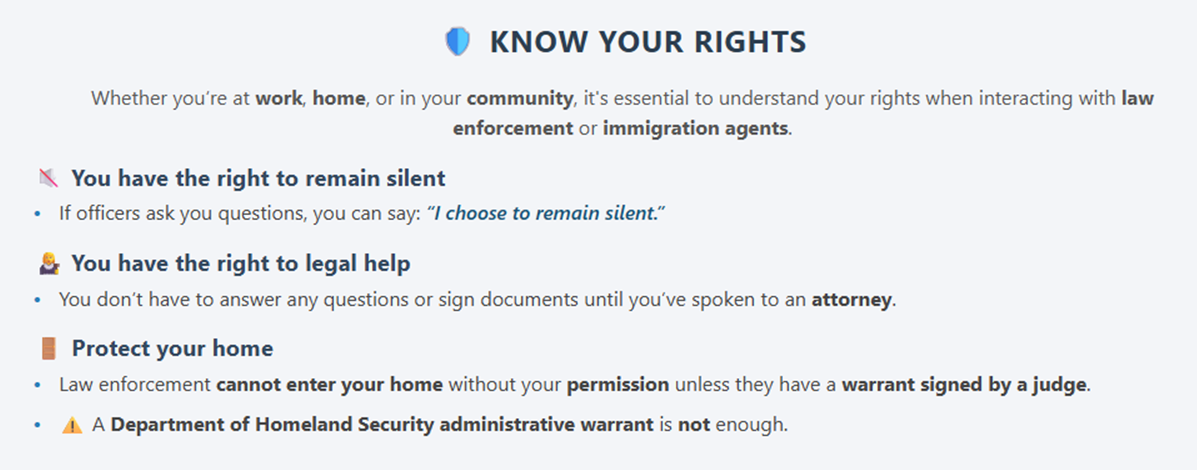Click the bold word "not" in the warning line
This screenshot has height=470, width=1197.
click(x=694, y=425)
